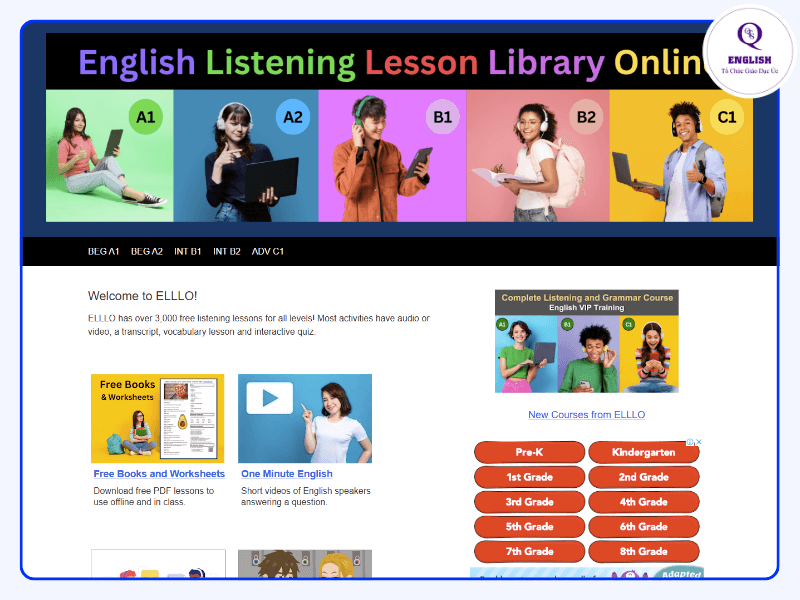Pick the 5th Grade button

(530, 527)
